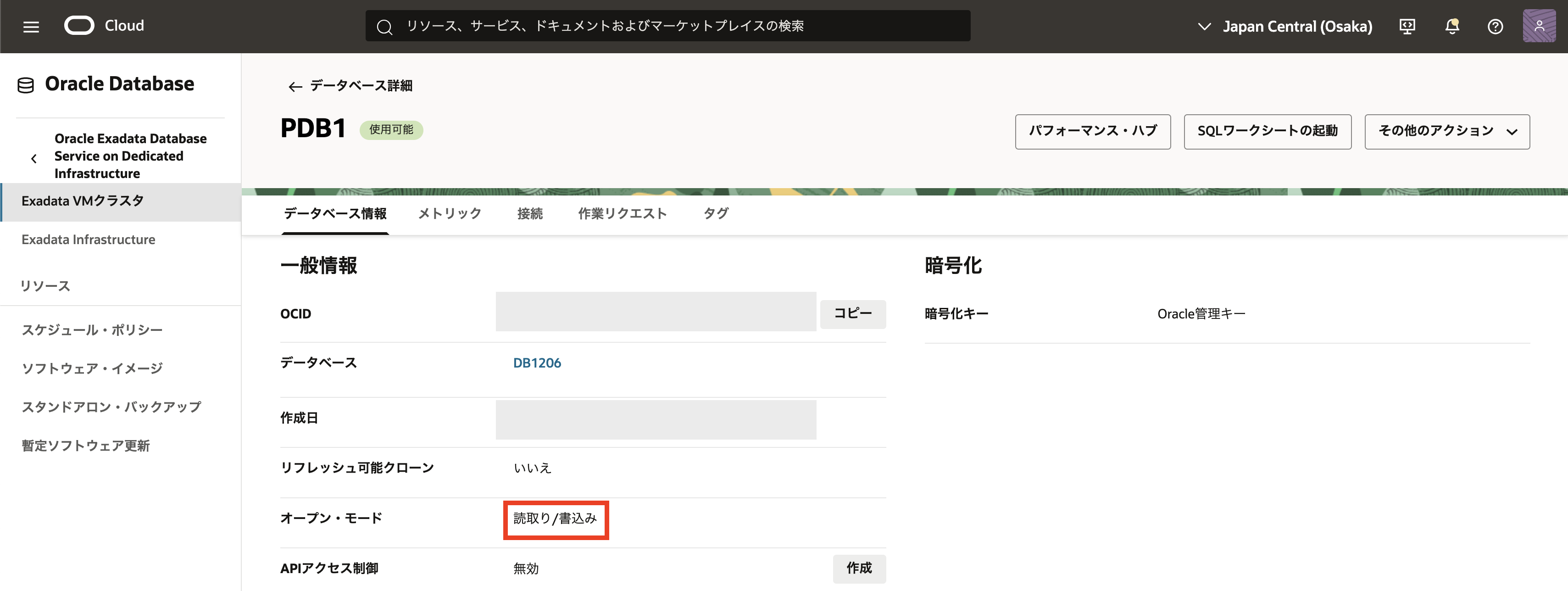Open the DB1206 database link
The height and width of the screenshot is (591, 1568).
536,363
